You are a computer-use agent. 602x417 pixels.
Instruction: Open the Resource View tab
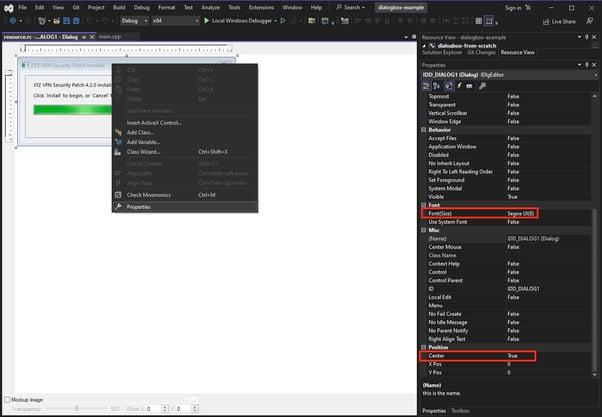pyautogui.click(x=517, y=52)
